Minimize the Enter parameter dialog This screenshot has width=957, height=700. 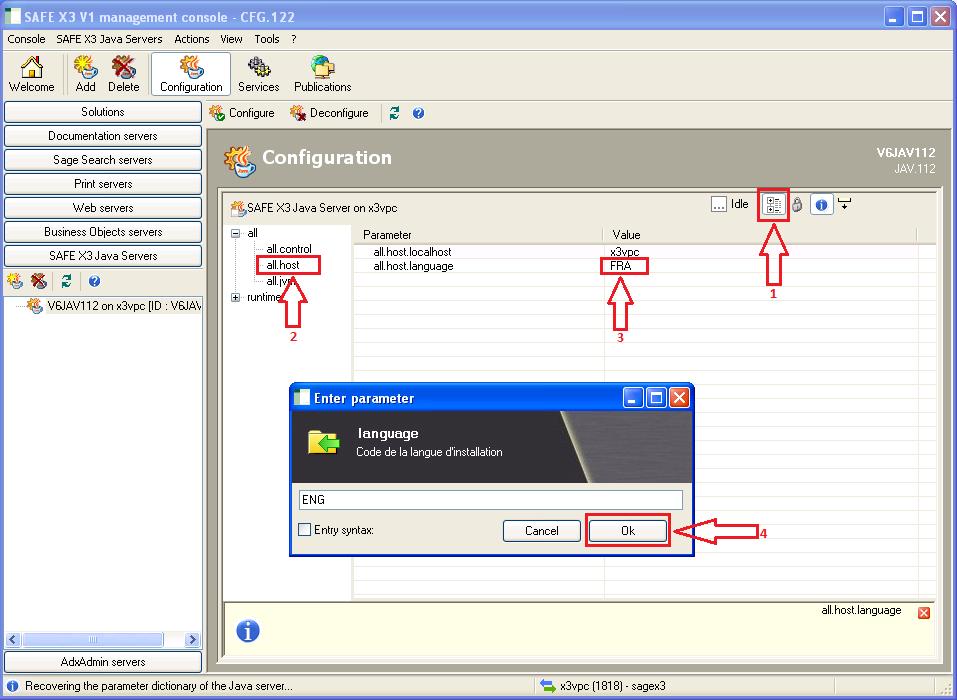point(633,399)
